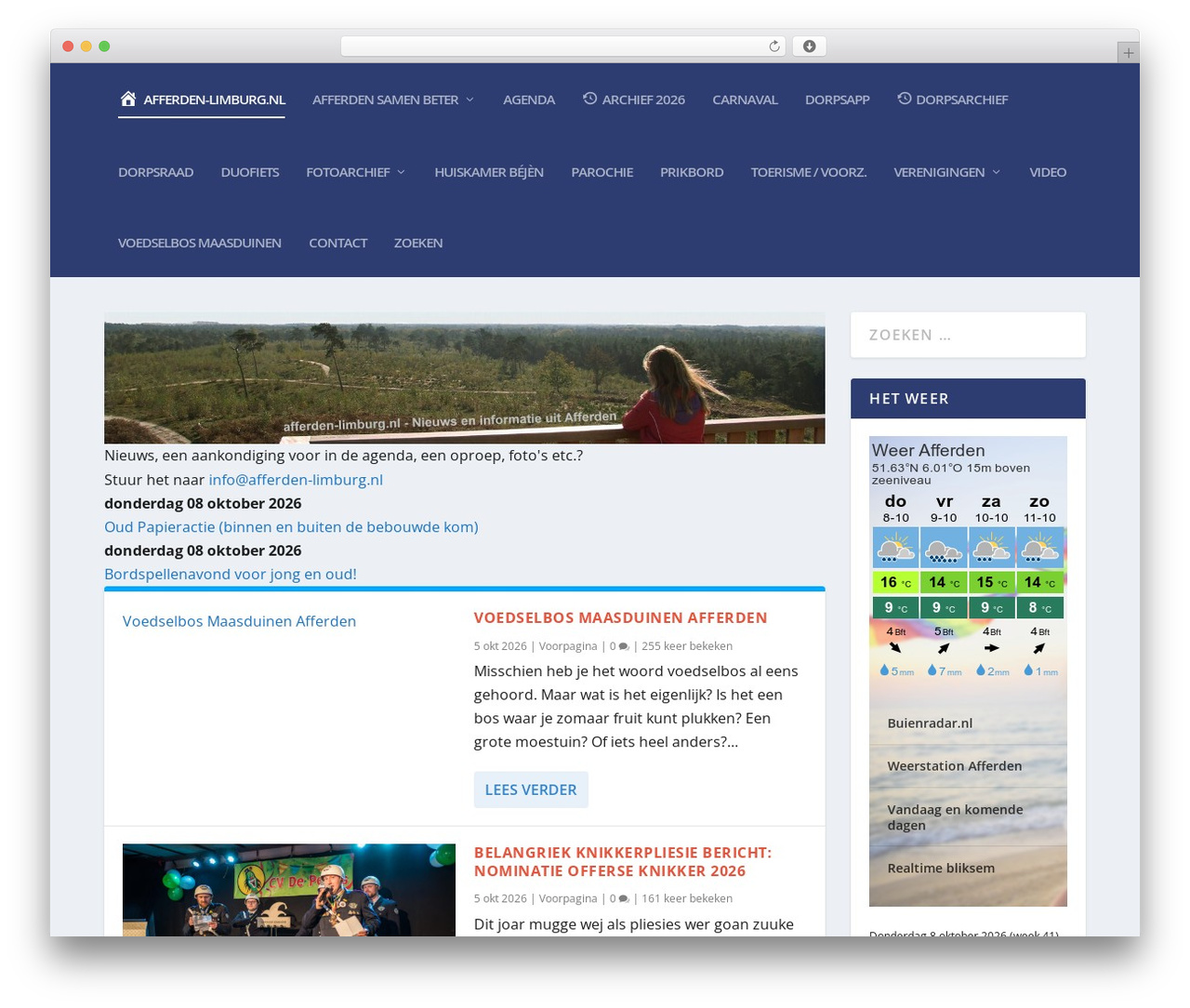The image size is (1190, 1008).
Task: Click Saturday's weather icon in the forecast widget
Action: (x=991, y=547)
